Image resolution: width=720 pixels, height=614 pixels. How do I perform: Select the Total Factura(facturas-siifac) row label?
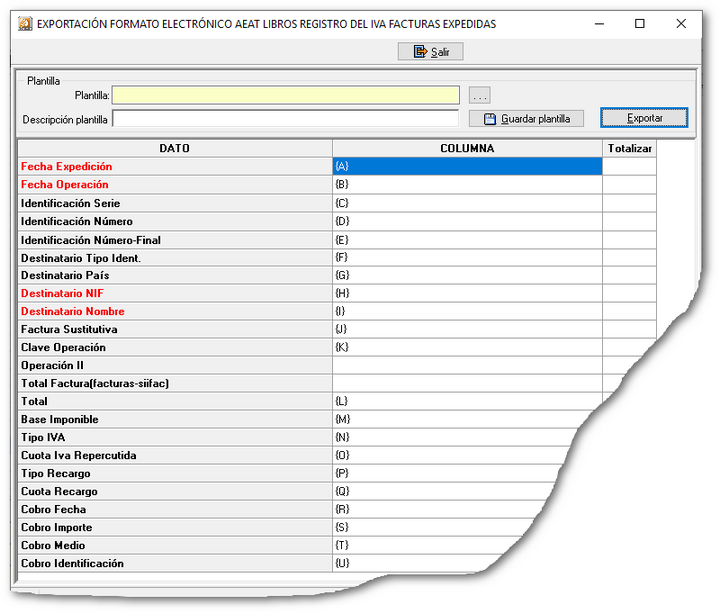[x=175, y=383]
